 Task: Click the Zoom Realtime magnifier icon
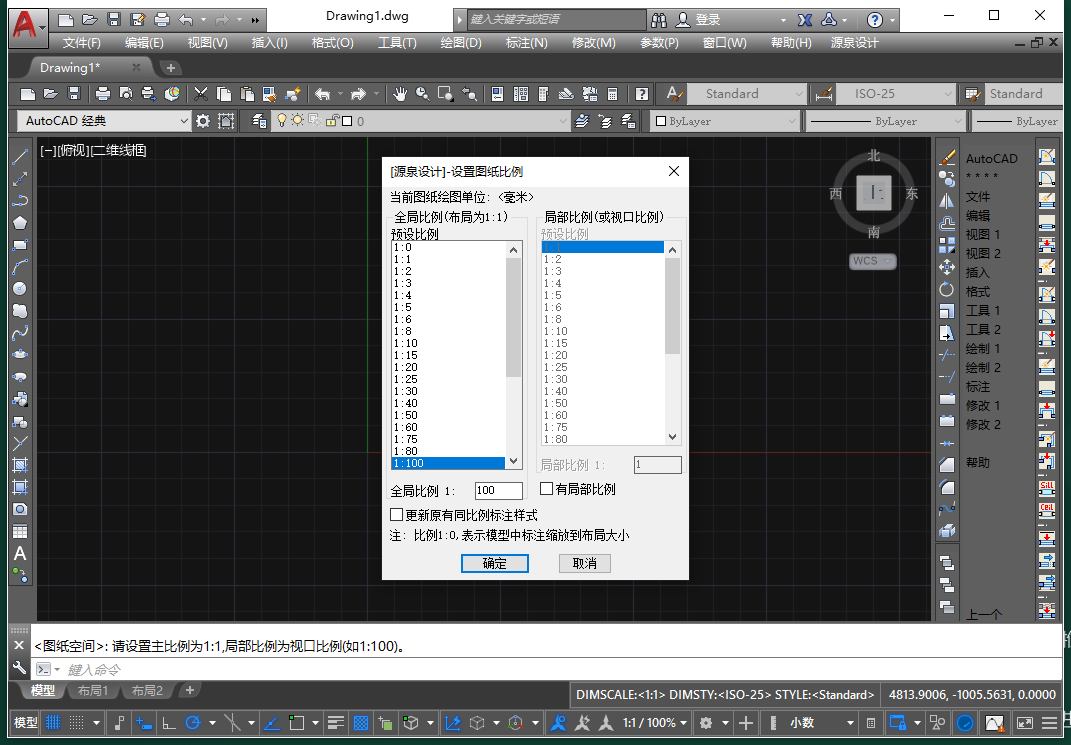pyautogui.click(x=423, y=94)
